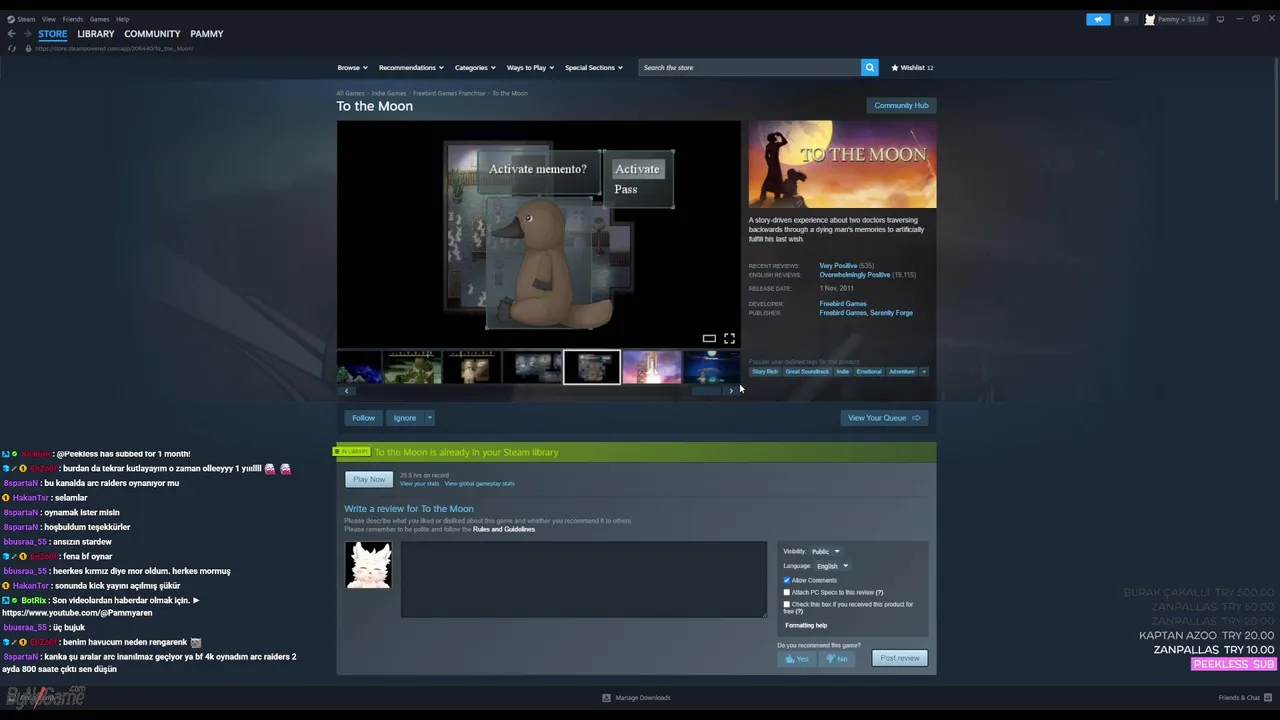Click the thumbs down No button
Viewport: 1280px width, 720px height.
[x=837, y=658]
